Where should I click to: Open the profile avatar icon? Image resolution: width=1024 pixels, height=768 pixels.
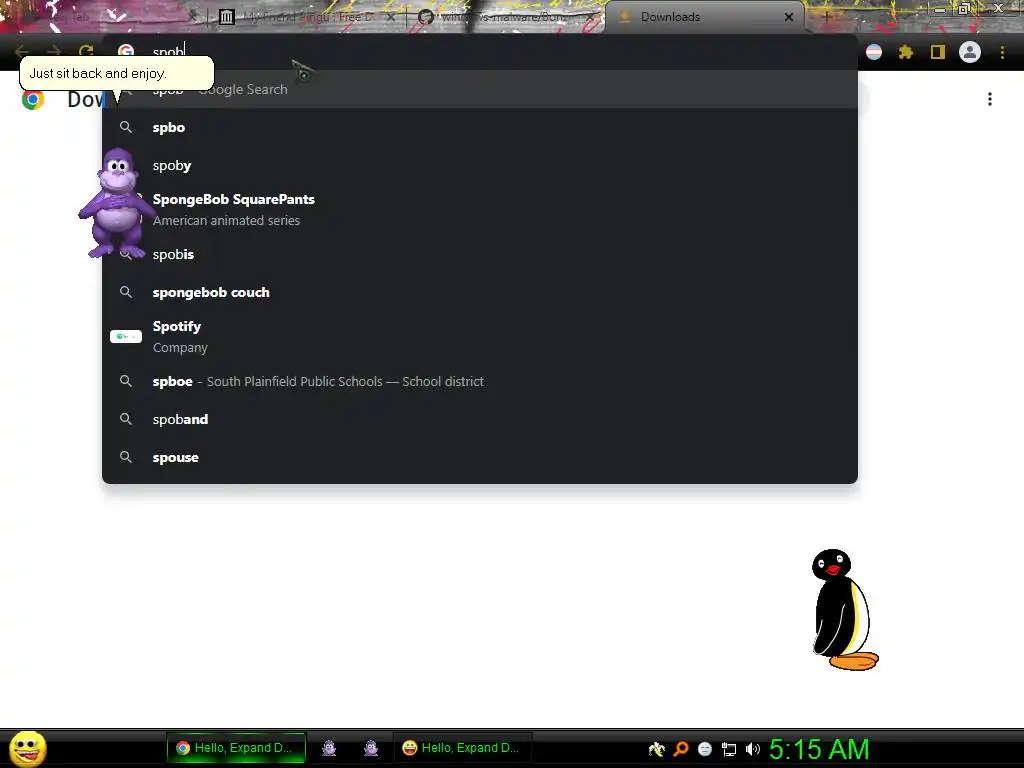pyautogui.click(x=970, y=52)
